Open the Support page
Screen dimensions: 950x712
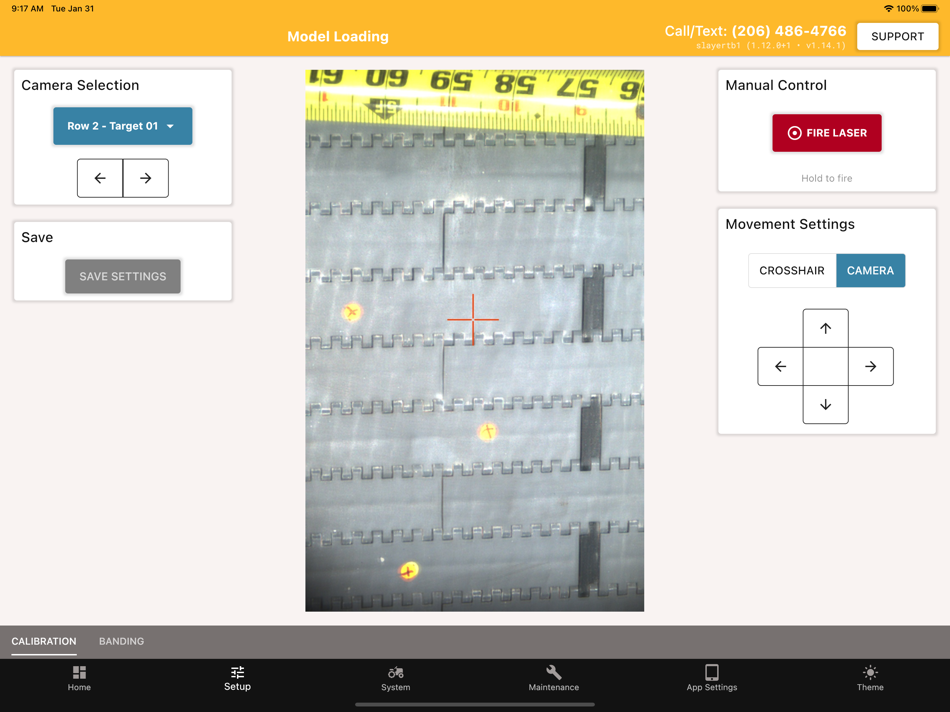pos(897,36)
